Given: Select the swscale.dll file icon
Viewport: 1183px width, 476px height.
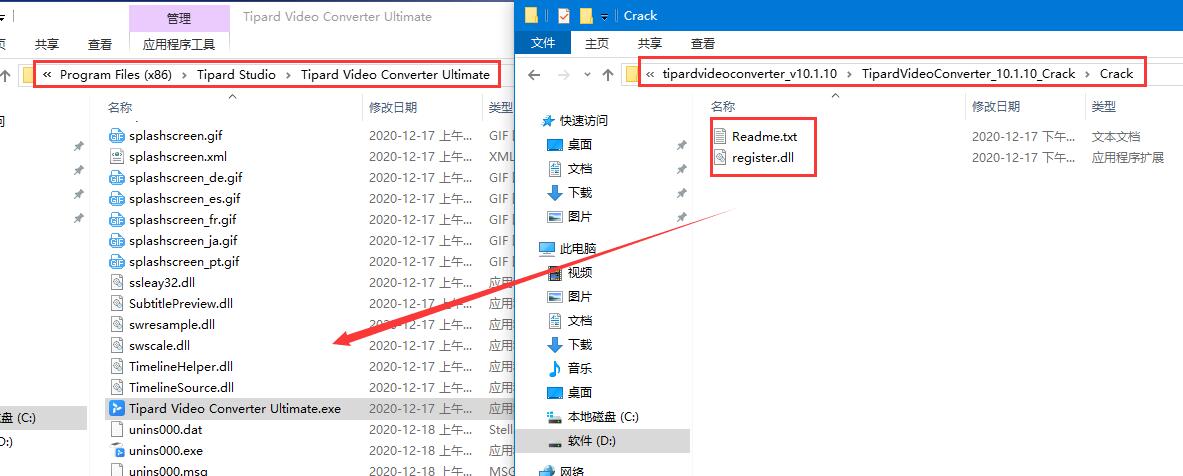Looking at the screenshot, I should coord(116,345).
